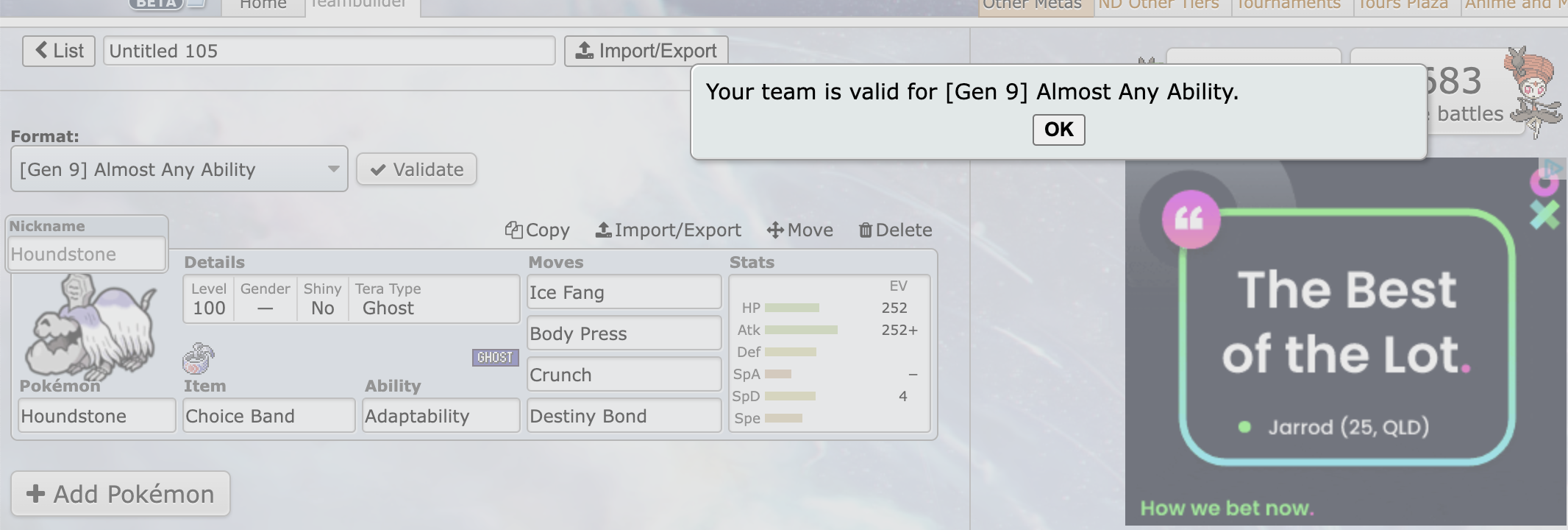Dismiss the valid team message with OK
Image resolution: width=1568 pixels, height=530 pixels.
pos(1059,130)
